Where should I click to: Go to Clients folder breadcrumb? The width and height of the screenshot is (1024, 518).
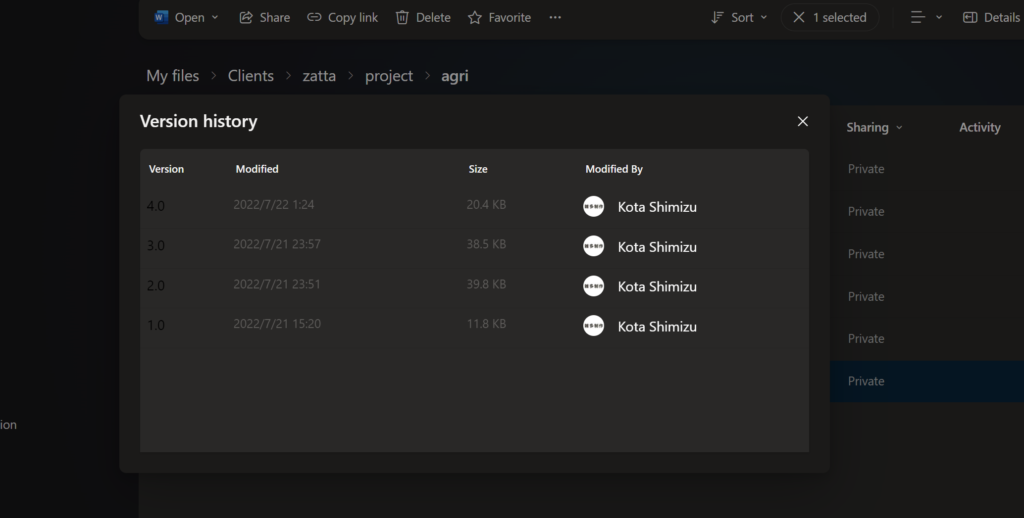click(x=250, y=76)
